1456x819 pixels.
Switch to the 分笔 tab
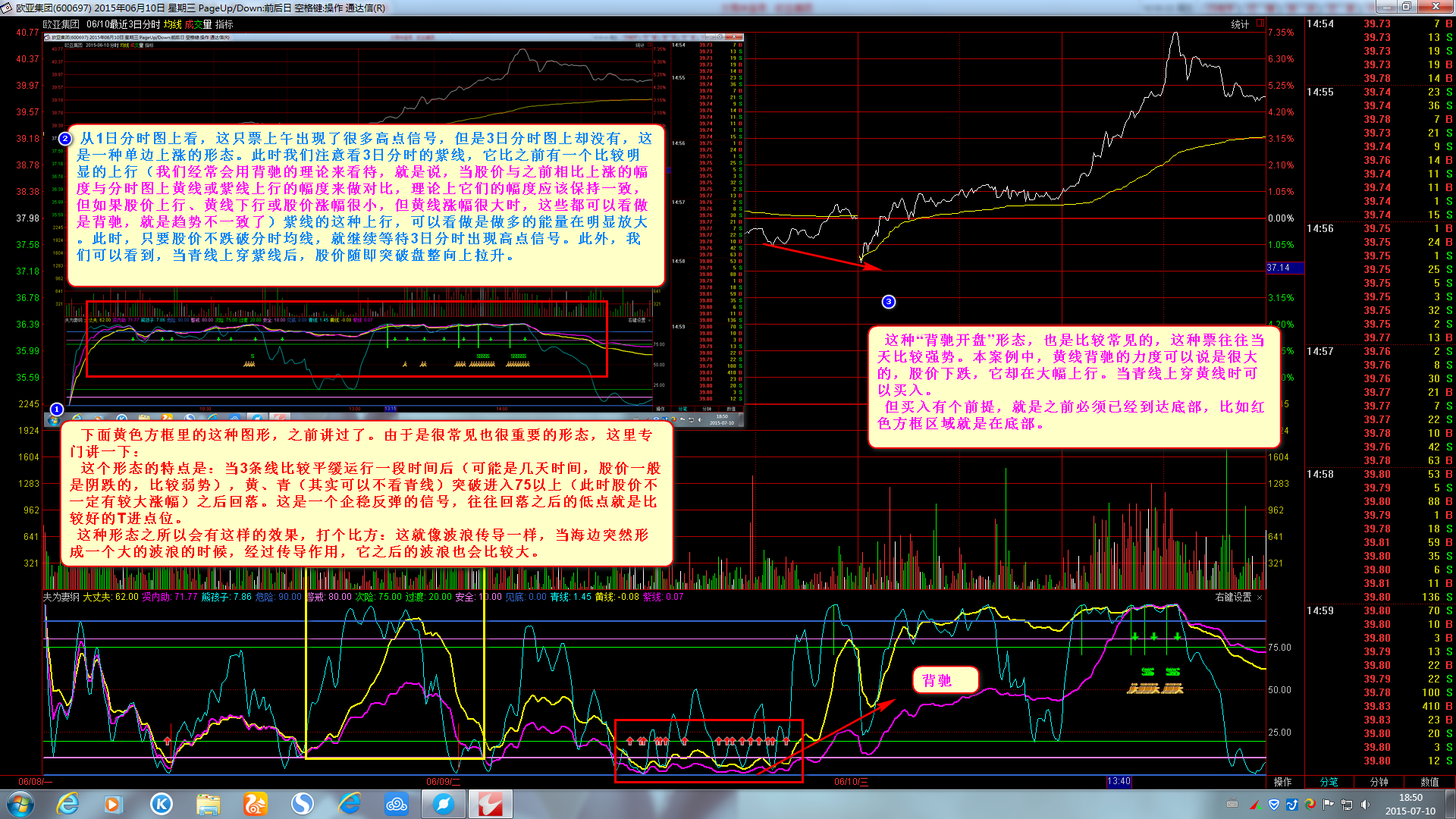1329,782
